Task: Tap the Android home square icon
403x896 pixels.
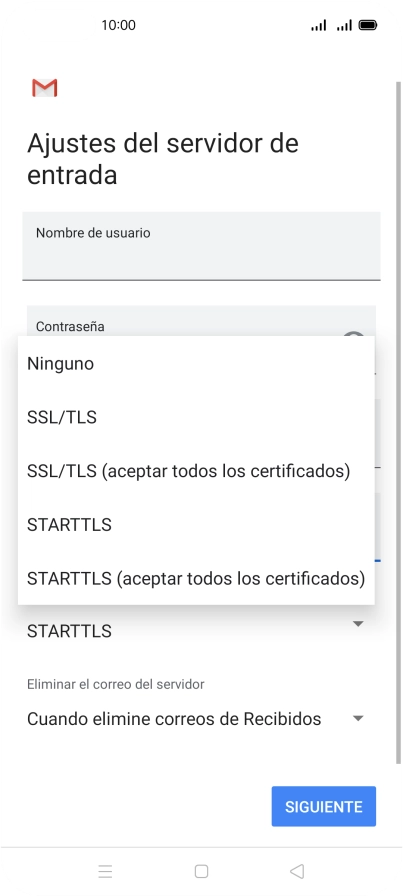Action: coord(201,871)
